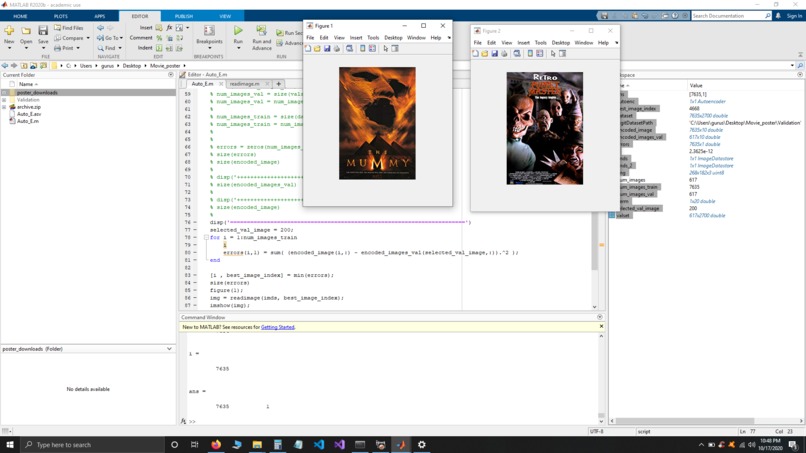Viewport: 806px width, 453px height.
Task: Click the notification bell icon near Sign In
Action: (778, 16)
